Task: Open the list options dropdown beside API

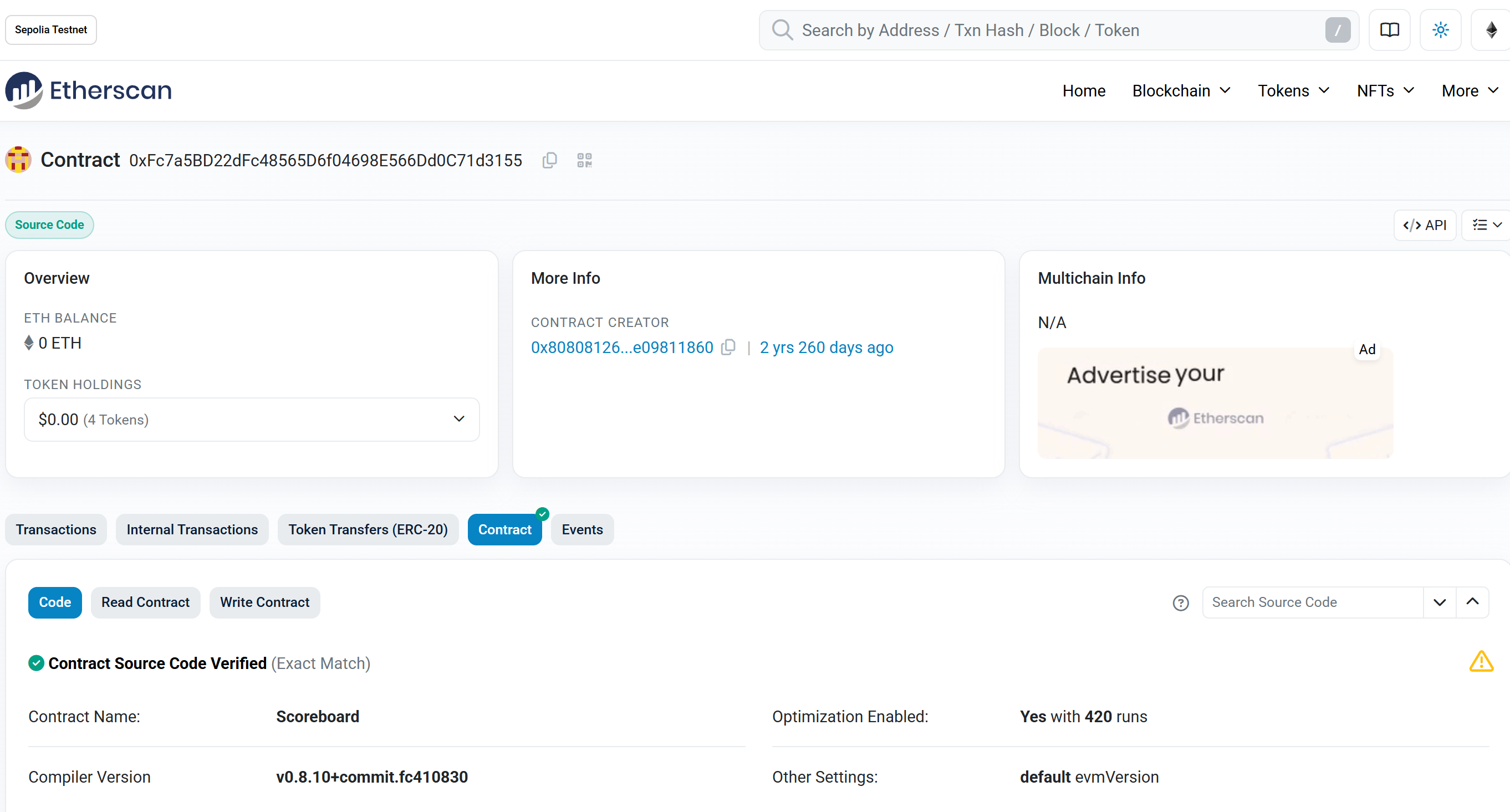Action: (1487, 225)
